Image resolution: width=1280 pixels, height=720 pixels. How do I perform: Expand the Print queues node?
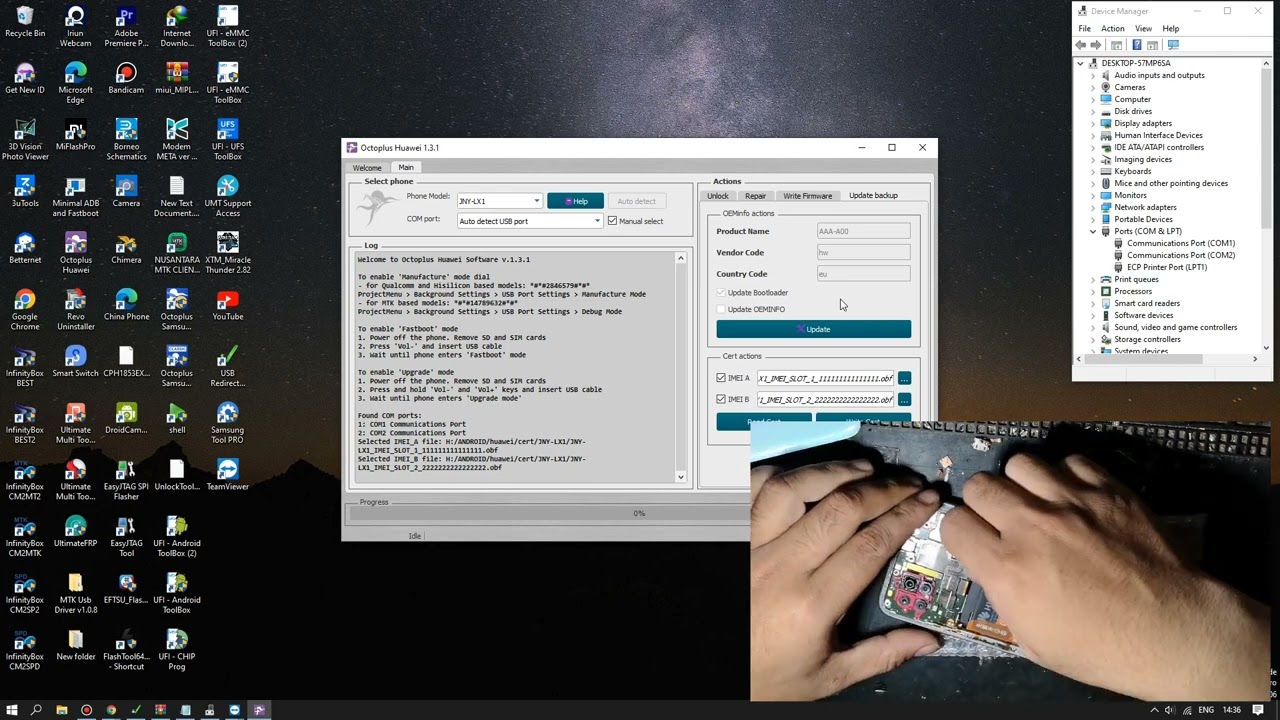pos(1093,279)
